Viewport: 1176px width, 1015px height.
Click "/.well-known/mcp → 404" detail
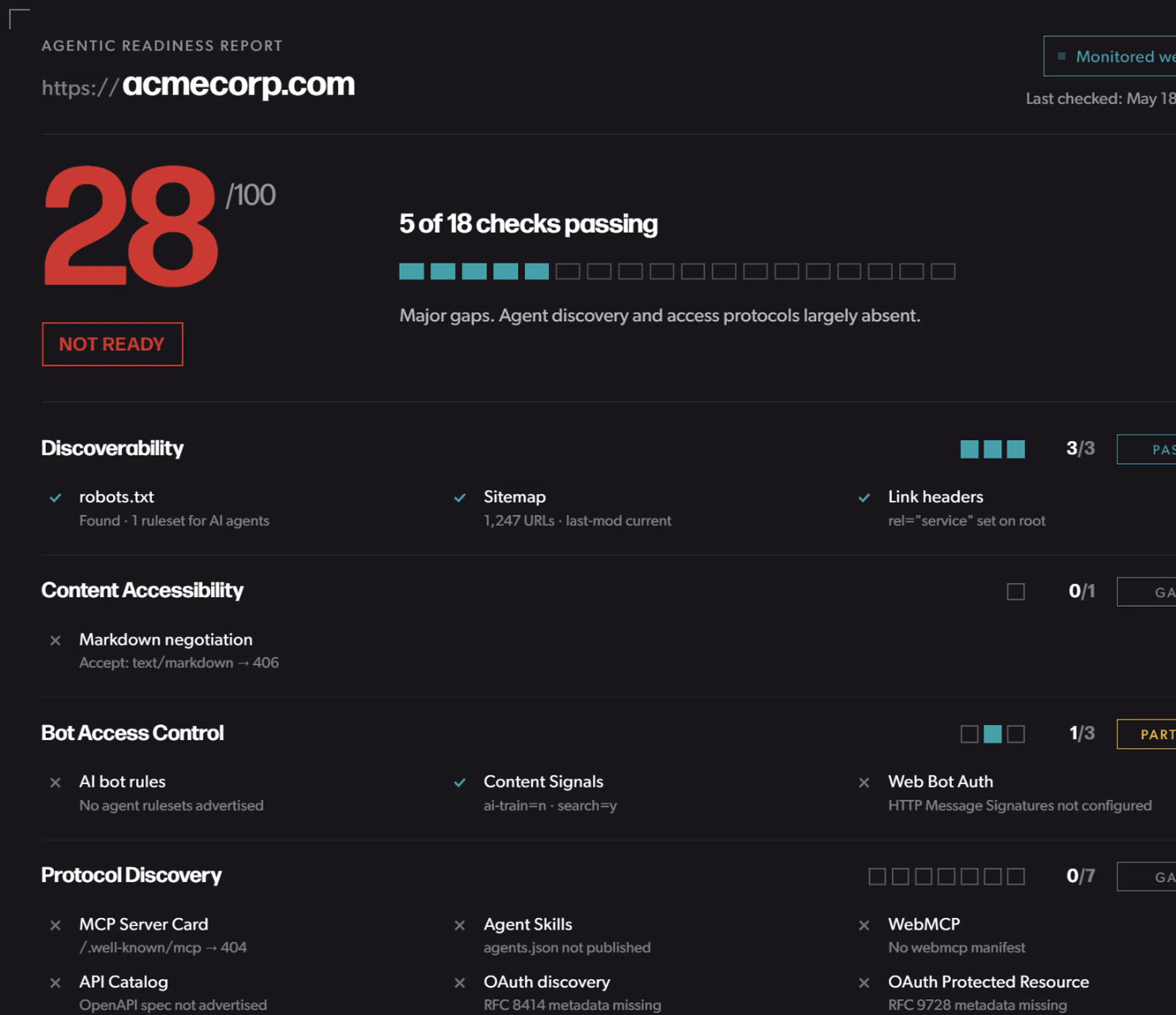(x=163, y=948)
